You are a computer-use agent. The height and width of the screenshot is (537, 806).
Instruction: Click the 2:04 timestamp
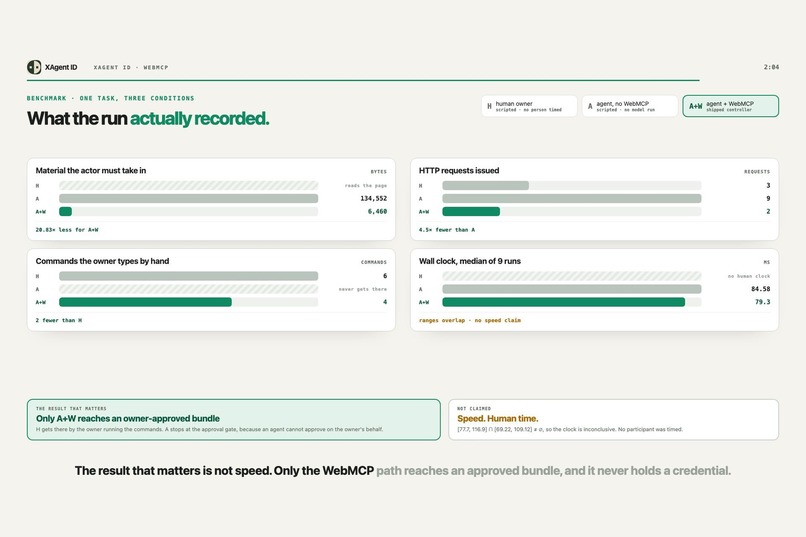click(x=771, y=67)
